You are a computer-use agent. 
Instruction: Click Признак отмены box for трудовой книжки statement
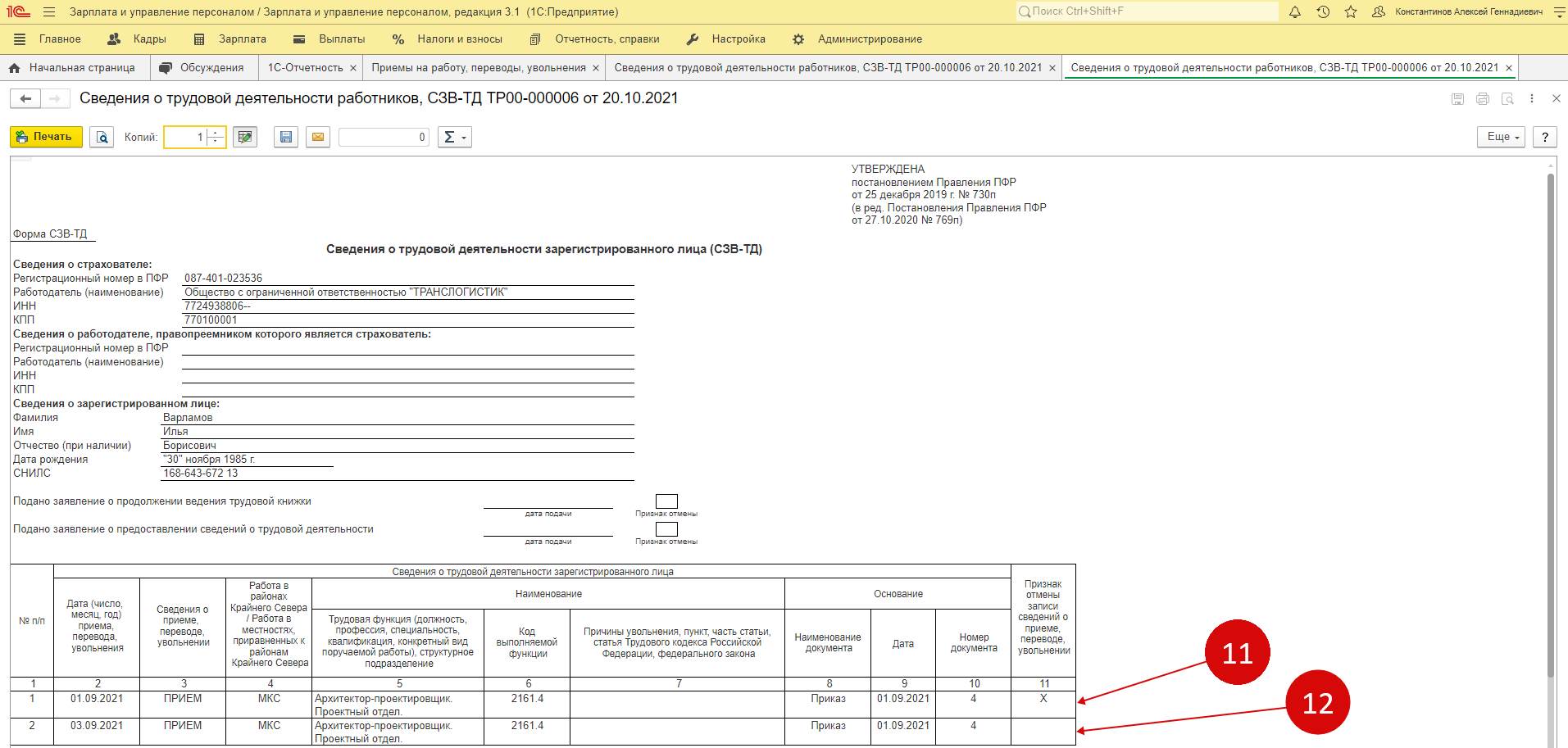pyautogui.click(x=666, y=501)
